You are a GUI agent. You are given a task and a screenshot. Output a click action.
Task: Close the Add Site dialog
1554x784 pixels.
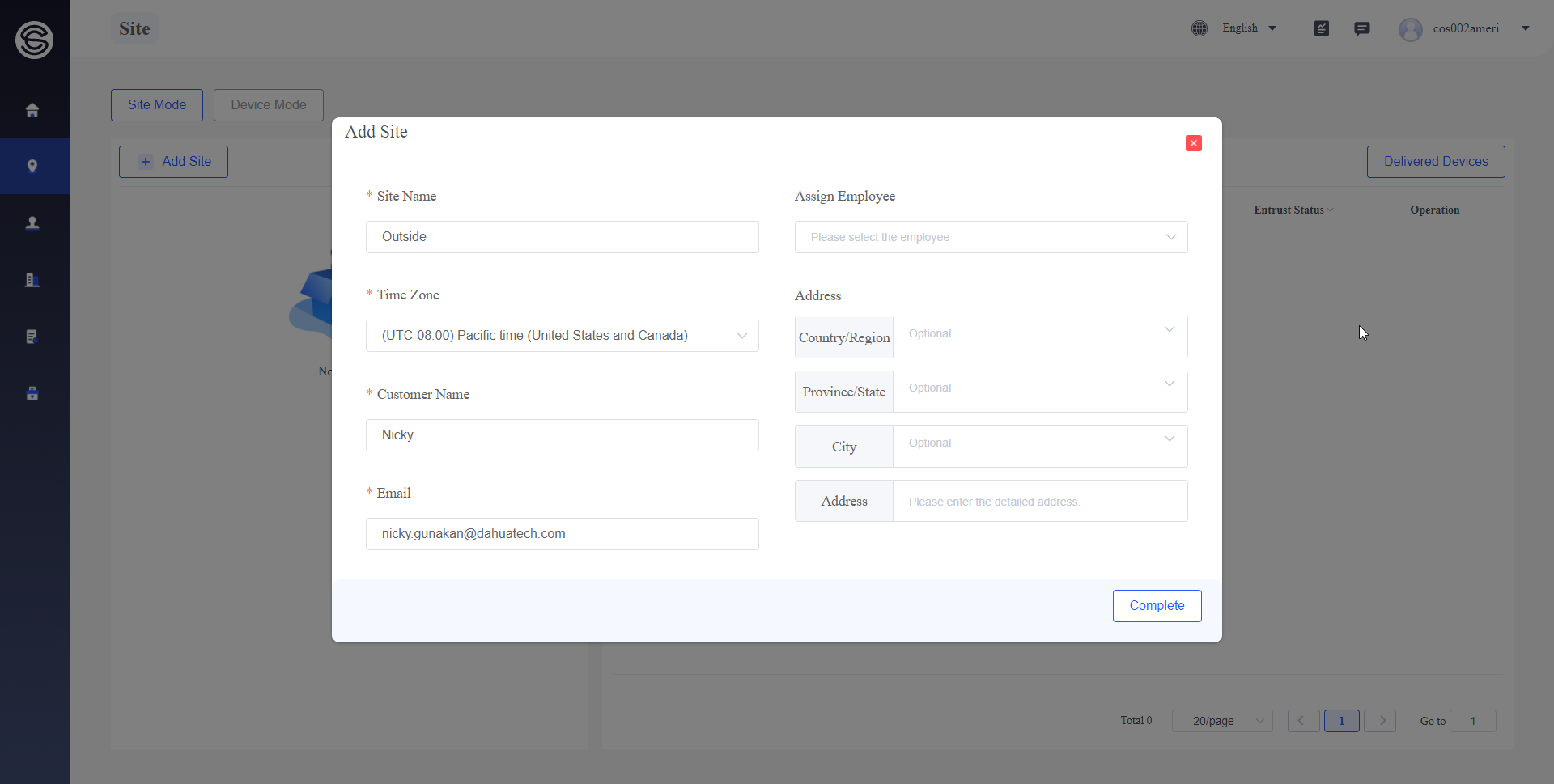[x=1194, y=143]
